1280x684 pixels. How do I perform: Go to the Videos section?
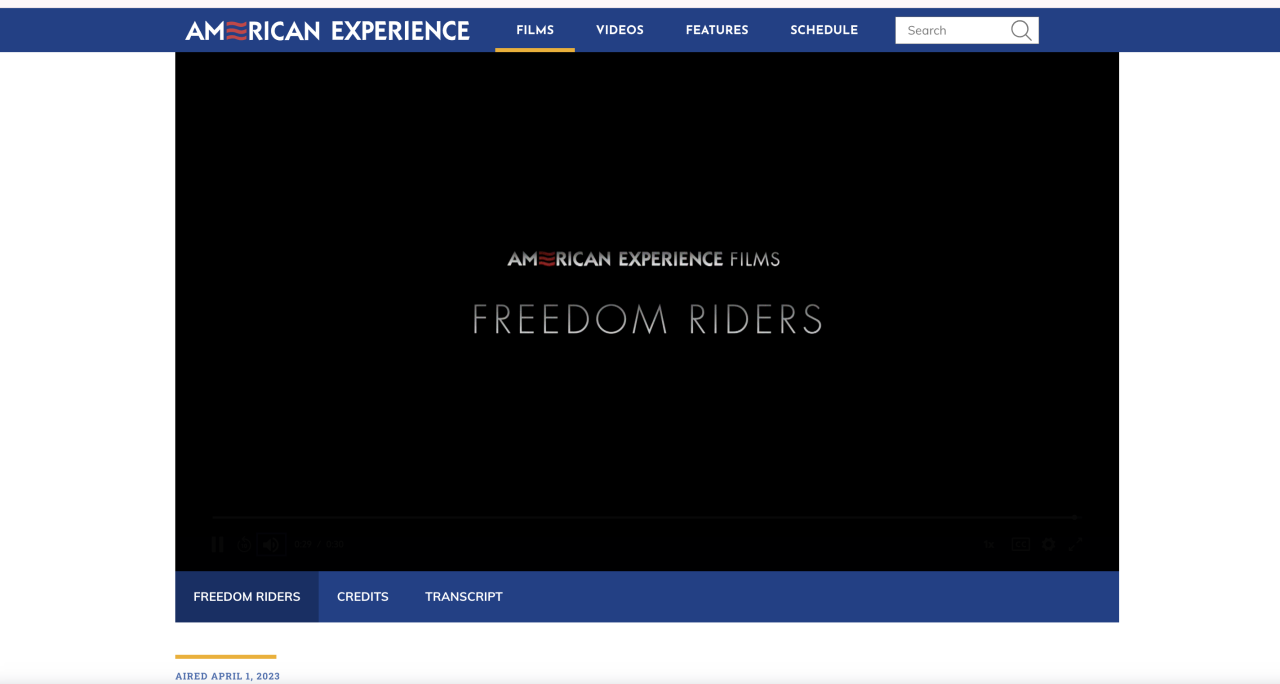(620, 30)
